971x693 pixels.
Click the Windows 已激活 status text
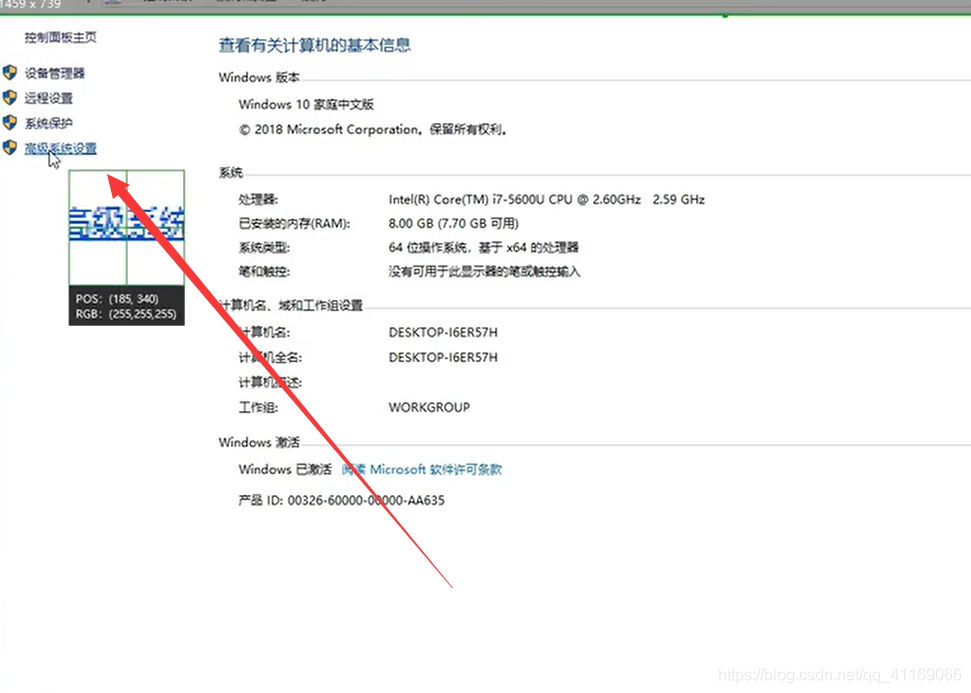(285, 469)
